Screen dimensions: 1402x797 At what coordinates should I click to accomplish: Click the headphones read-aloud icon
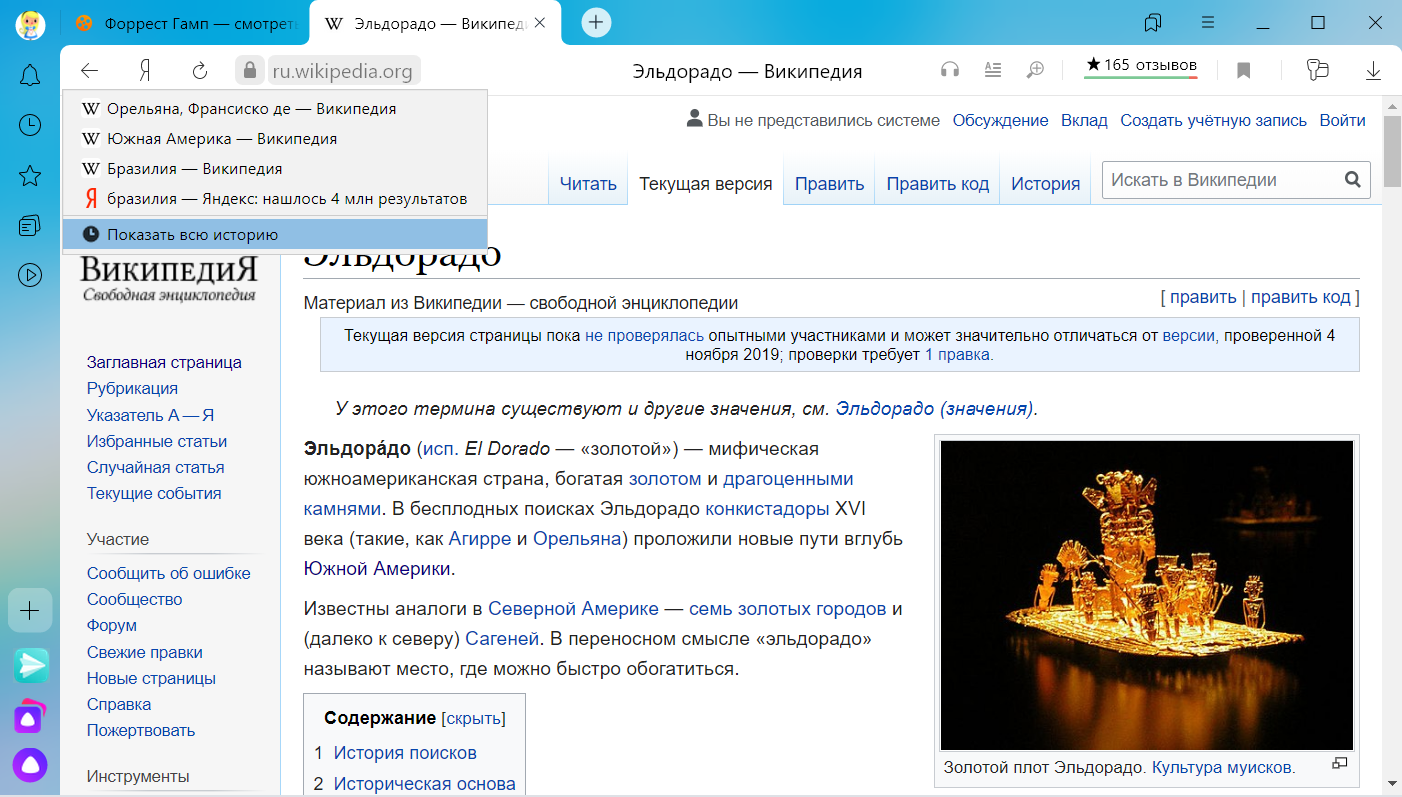(x=950, y=70)
